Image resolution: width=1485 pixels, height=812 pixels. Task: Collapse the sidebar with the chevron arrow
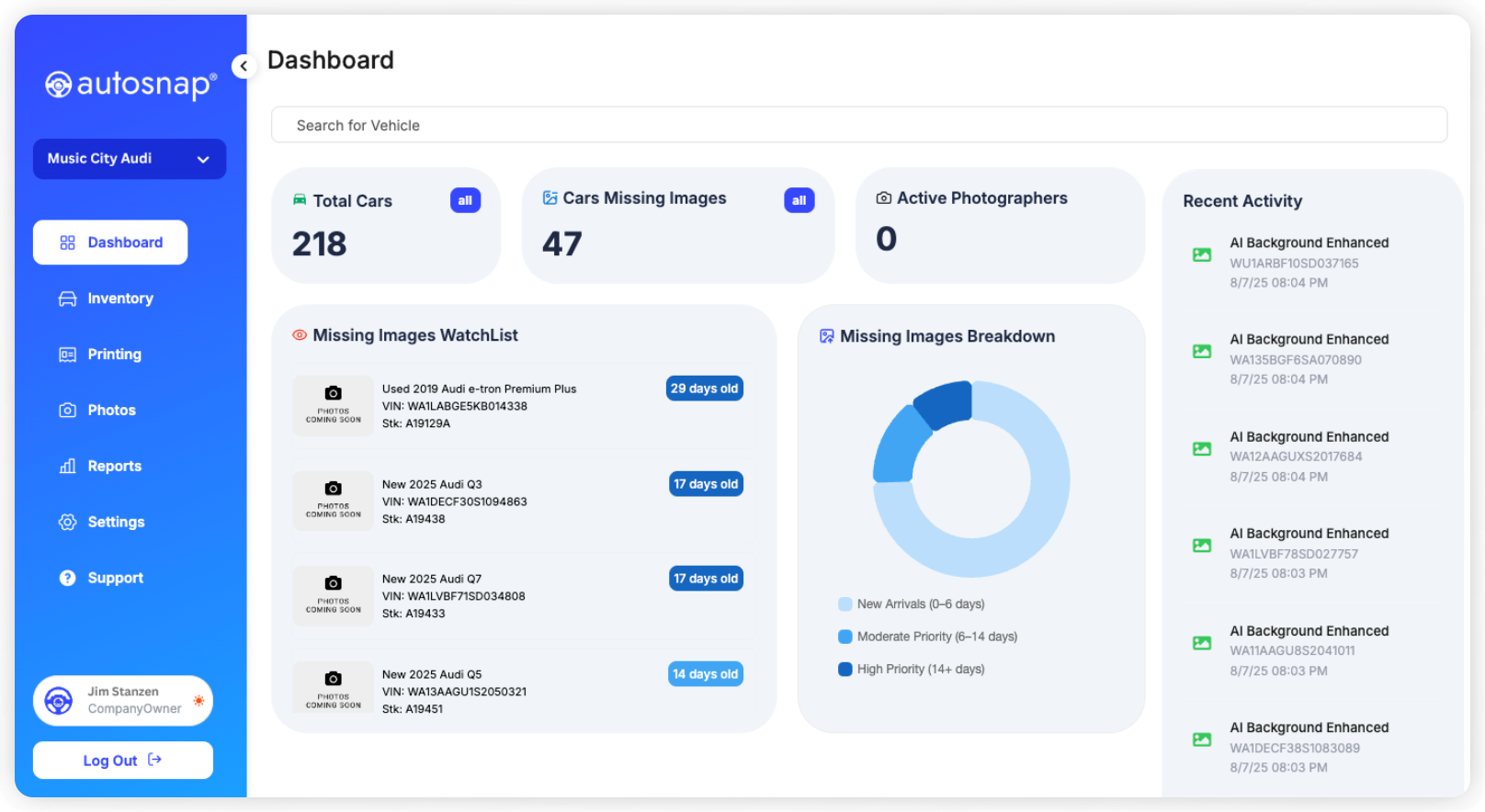click(244, 66)
